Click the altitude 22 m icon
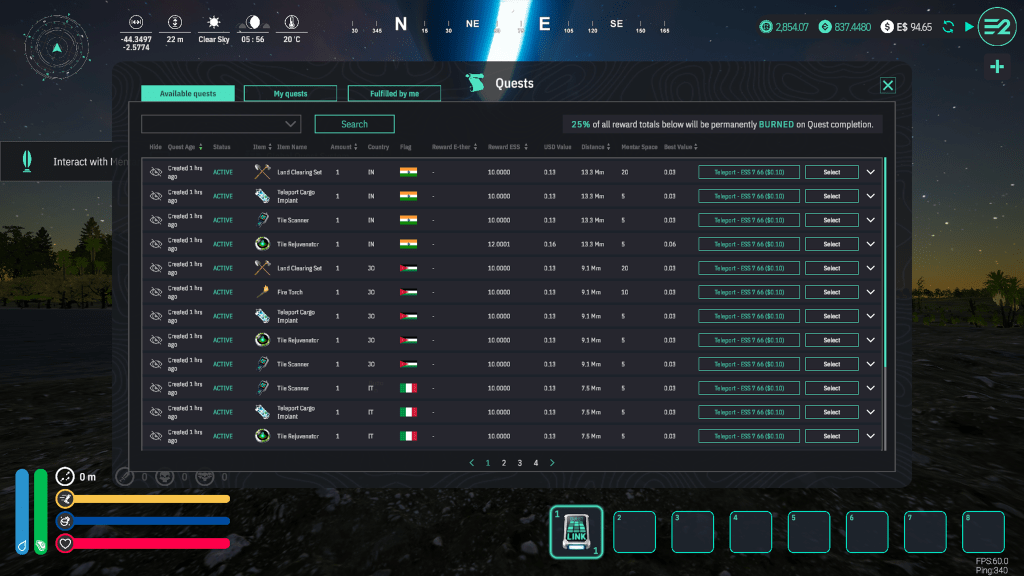 (x=174, y=22)
